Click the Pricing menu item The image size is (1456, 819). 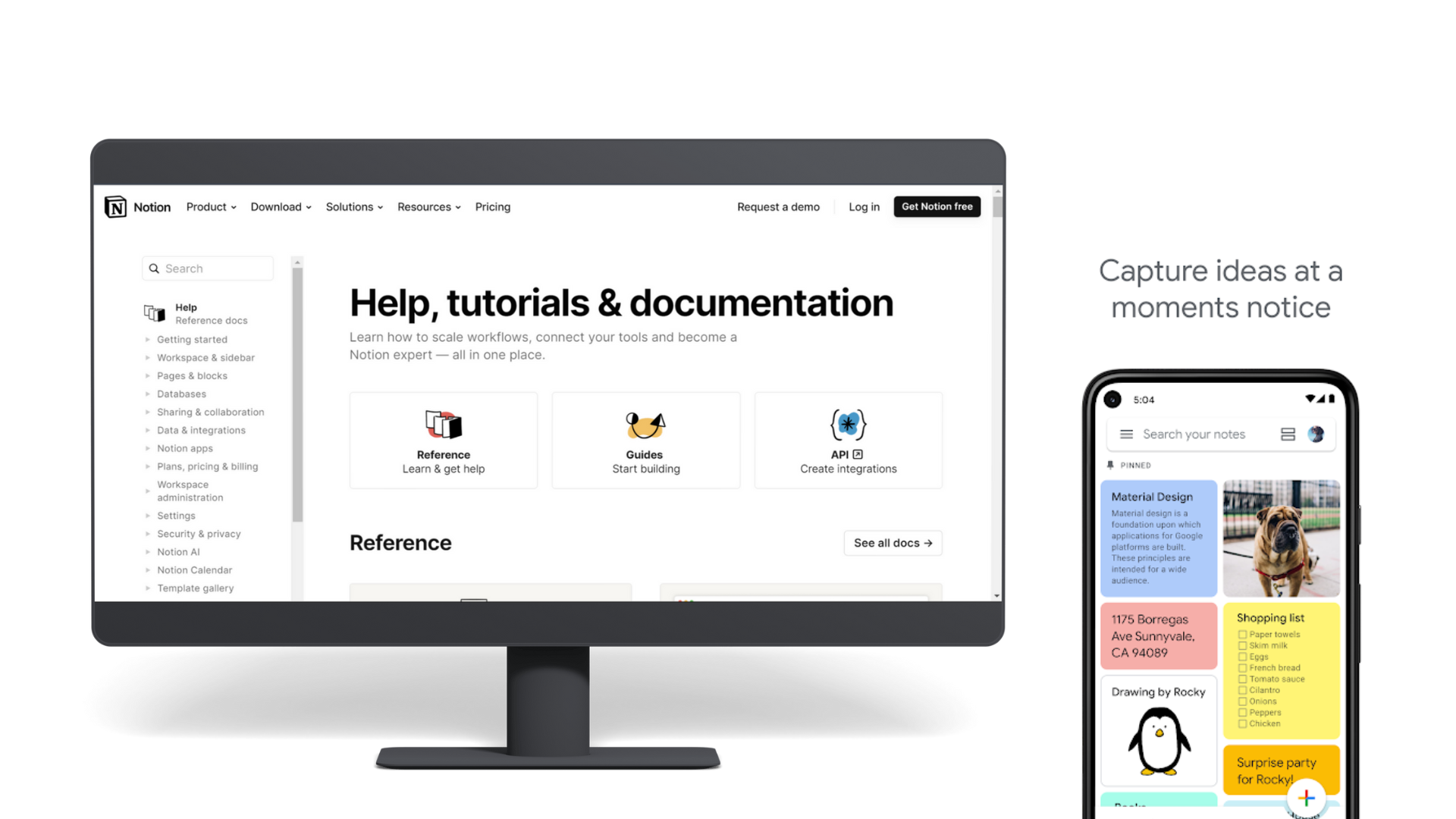tap(493, 206)
